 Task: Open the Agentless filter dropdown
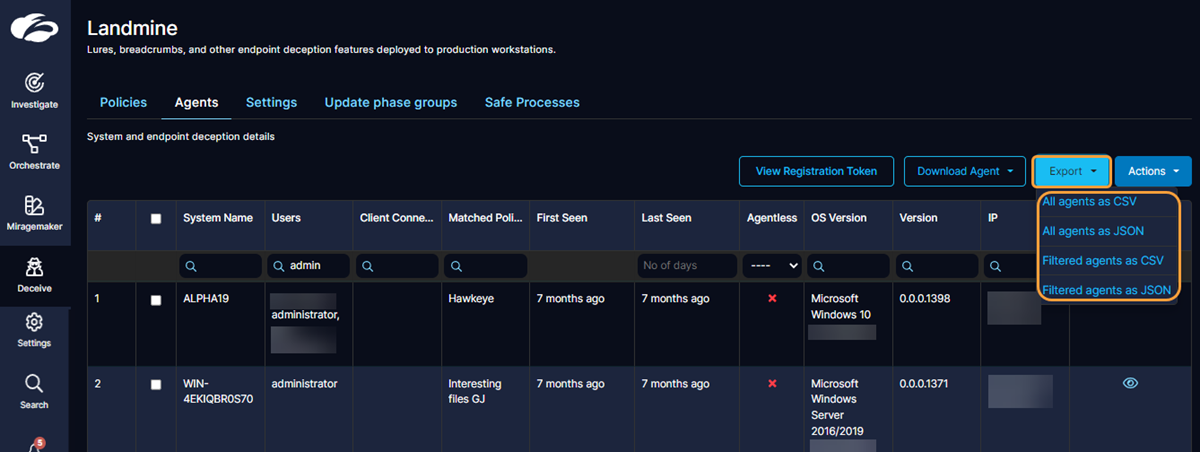pos(771,266)
